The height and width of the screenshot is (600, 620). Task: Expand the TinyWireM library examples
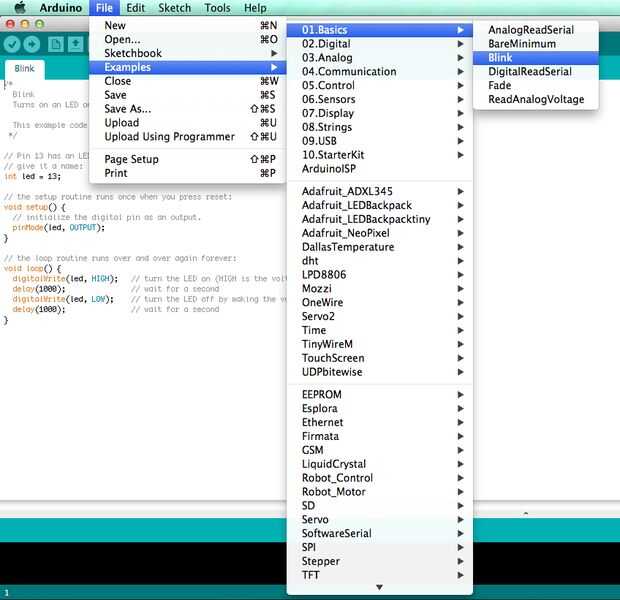point(379,344)
